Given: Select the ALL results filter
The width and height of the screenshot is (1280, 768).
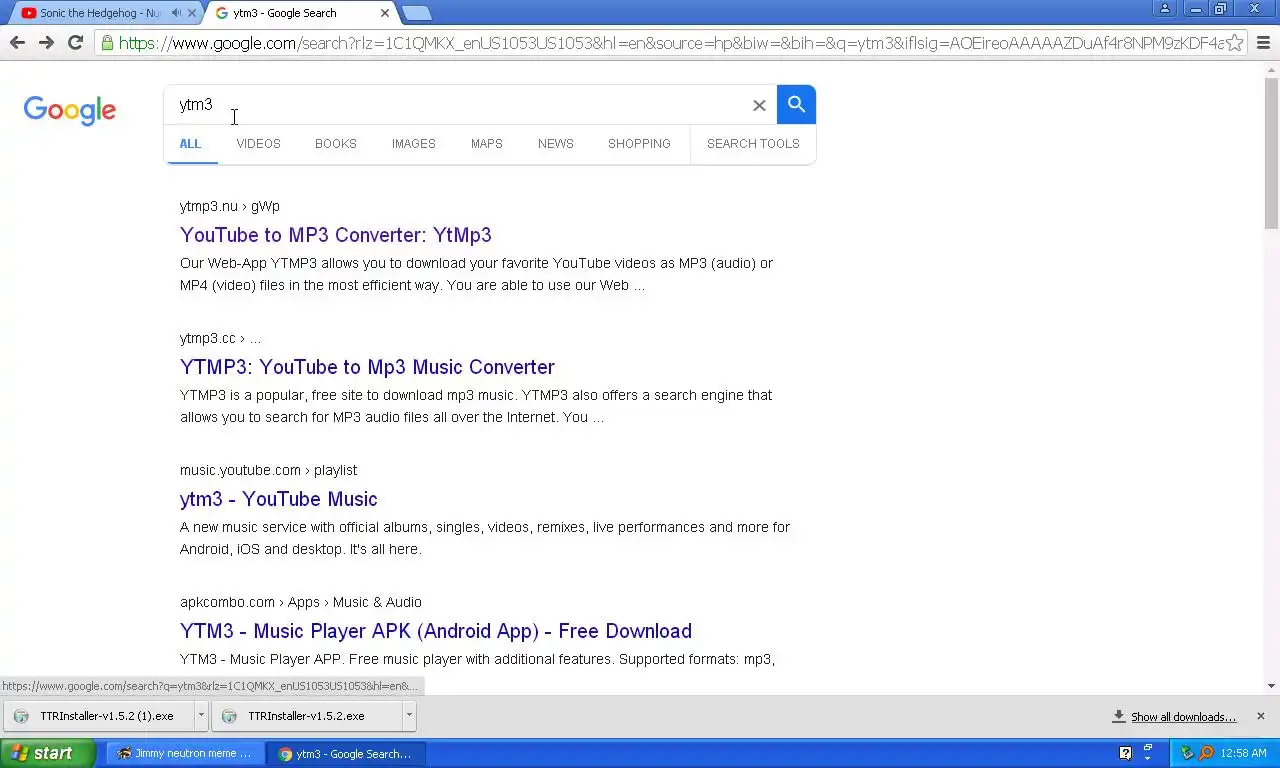Looking at the screenshot, I should (190, 143).
